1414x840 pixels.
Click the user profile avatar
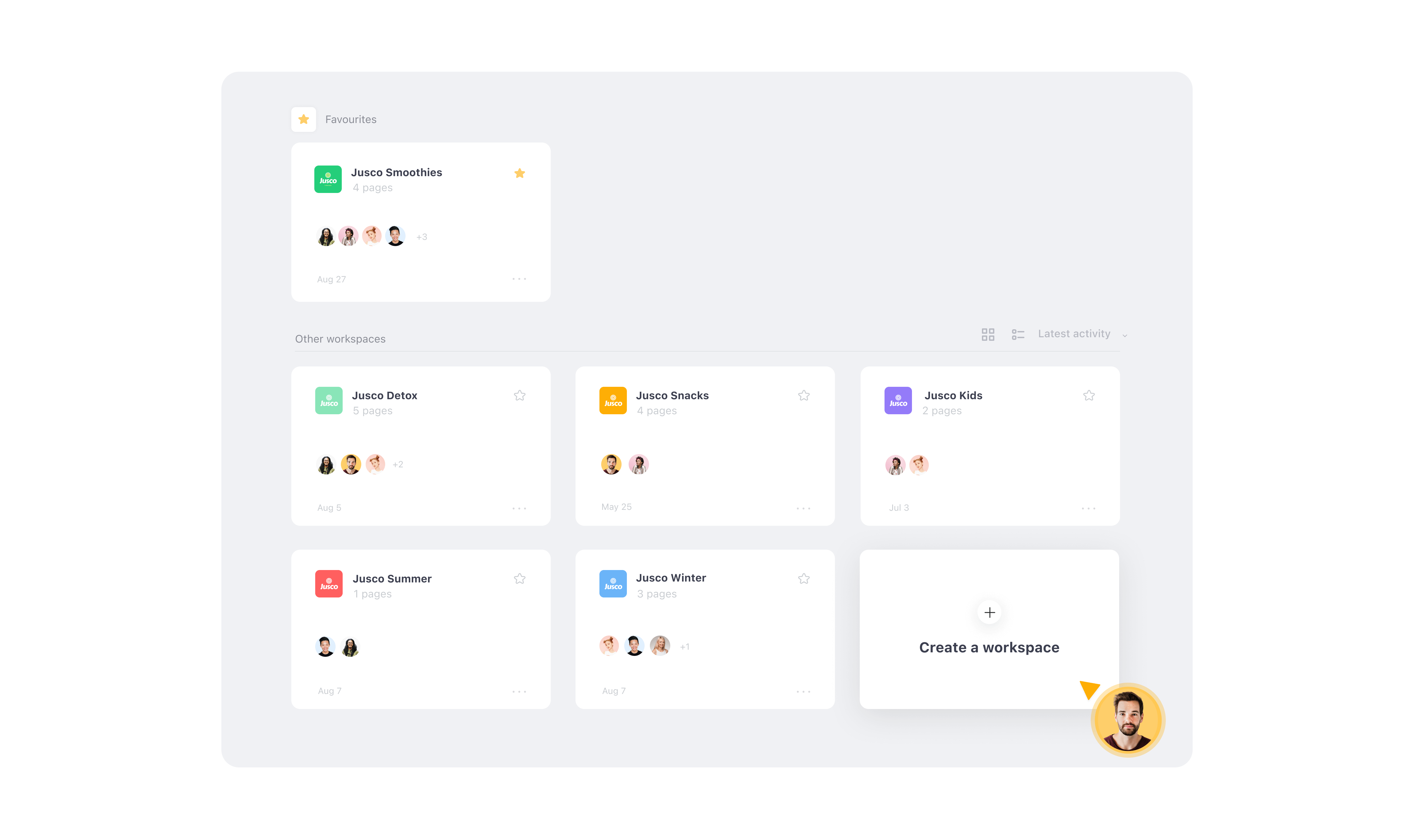1128,720
